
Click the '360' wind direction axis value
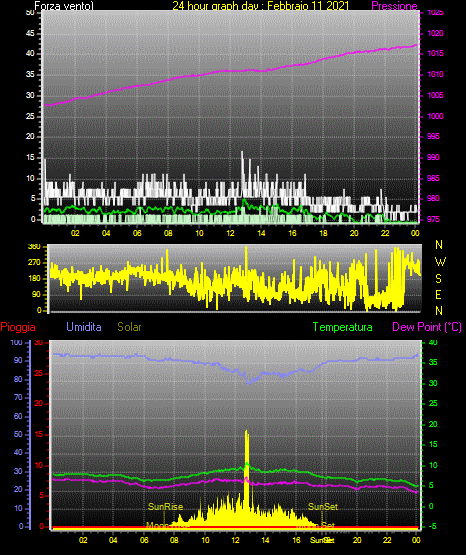(34, 246)
